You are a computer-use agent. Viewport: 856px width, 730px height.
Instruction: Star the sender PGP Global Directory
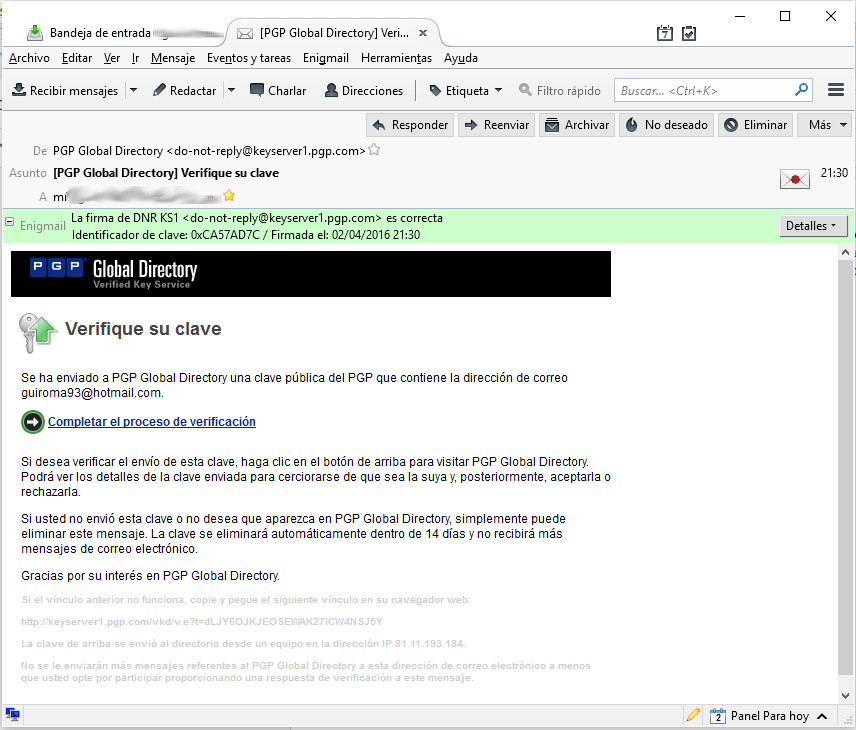374,150
